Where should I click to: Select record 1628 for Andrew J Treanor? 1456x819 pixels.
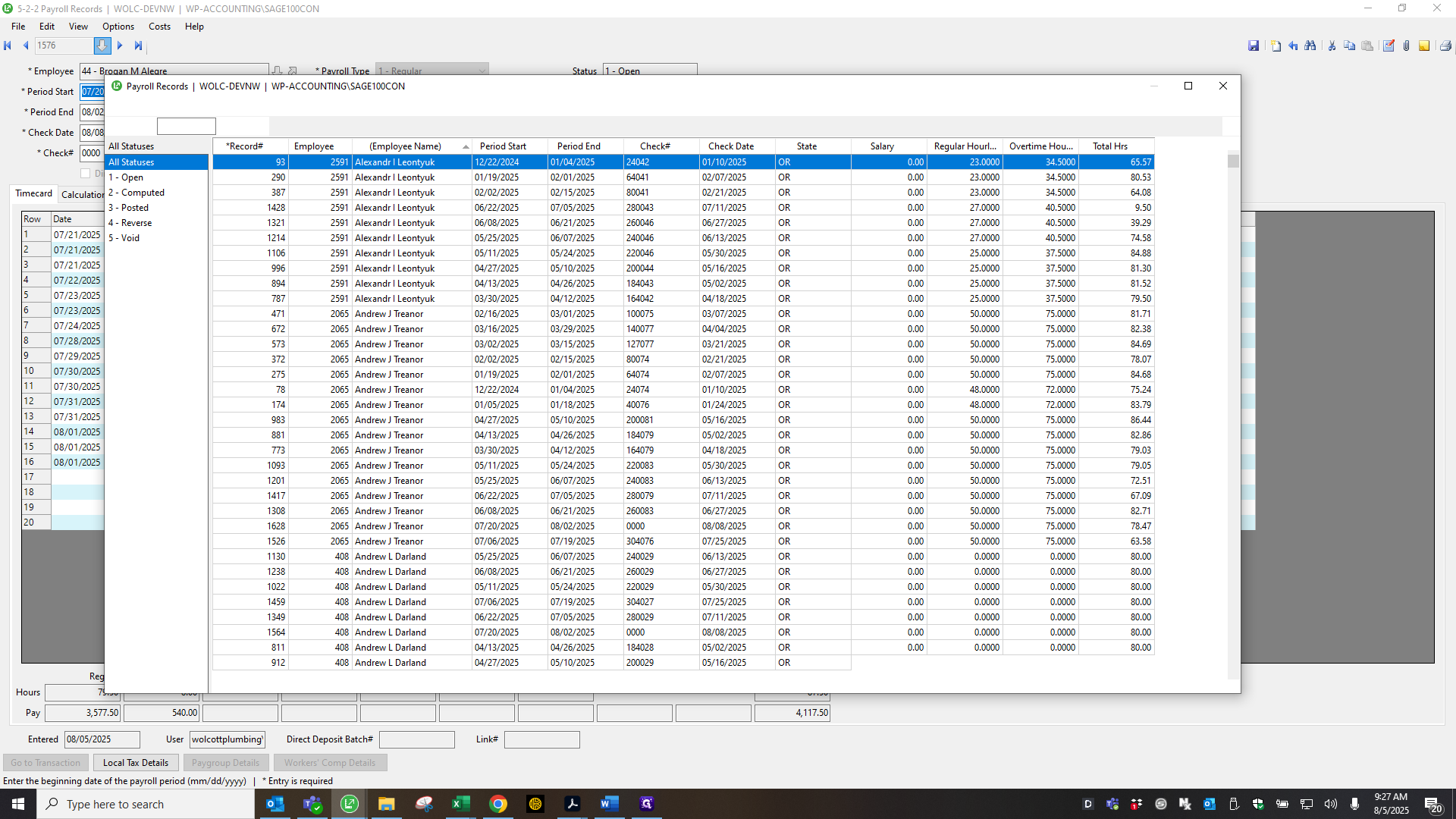click(x=683, y=526)
